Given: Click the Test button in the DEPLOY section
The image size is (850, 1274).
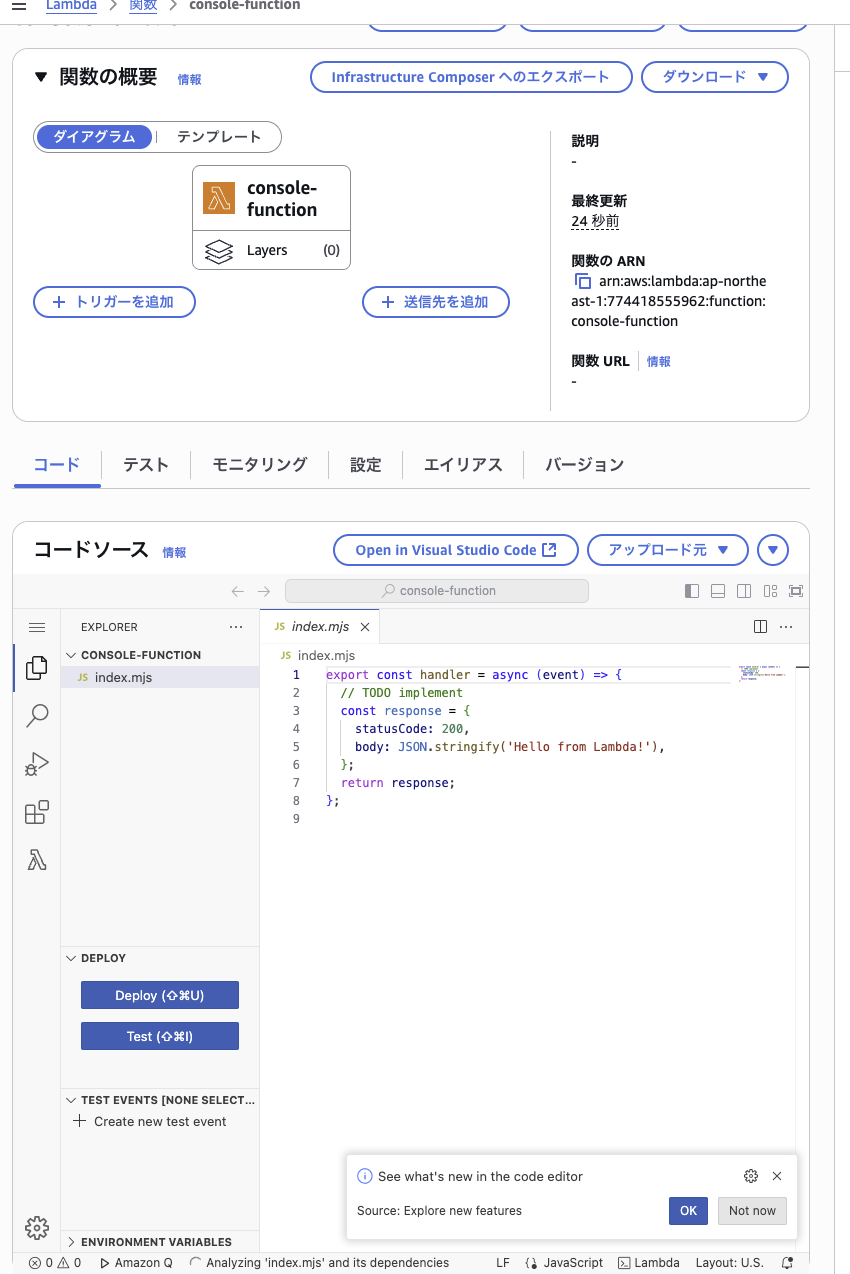Looking at the screenshot, I should (160, 1036).
